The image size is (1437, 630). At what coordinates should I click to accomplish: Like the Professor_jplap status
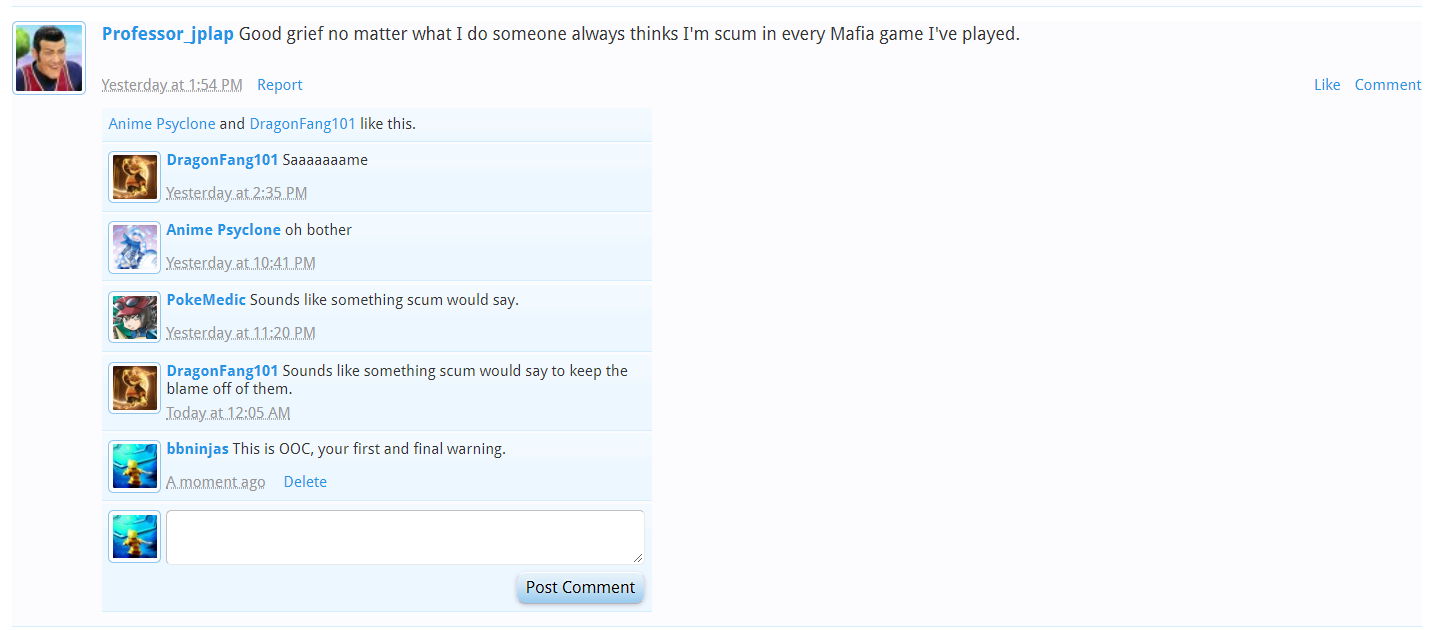[1327, 85]
